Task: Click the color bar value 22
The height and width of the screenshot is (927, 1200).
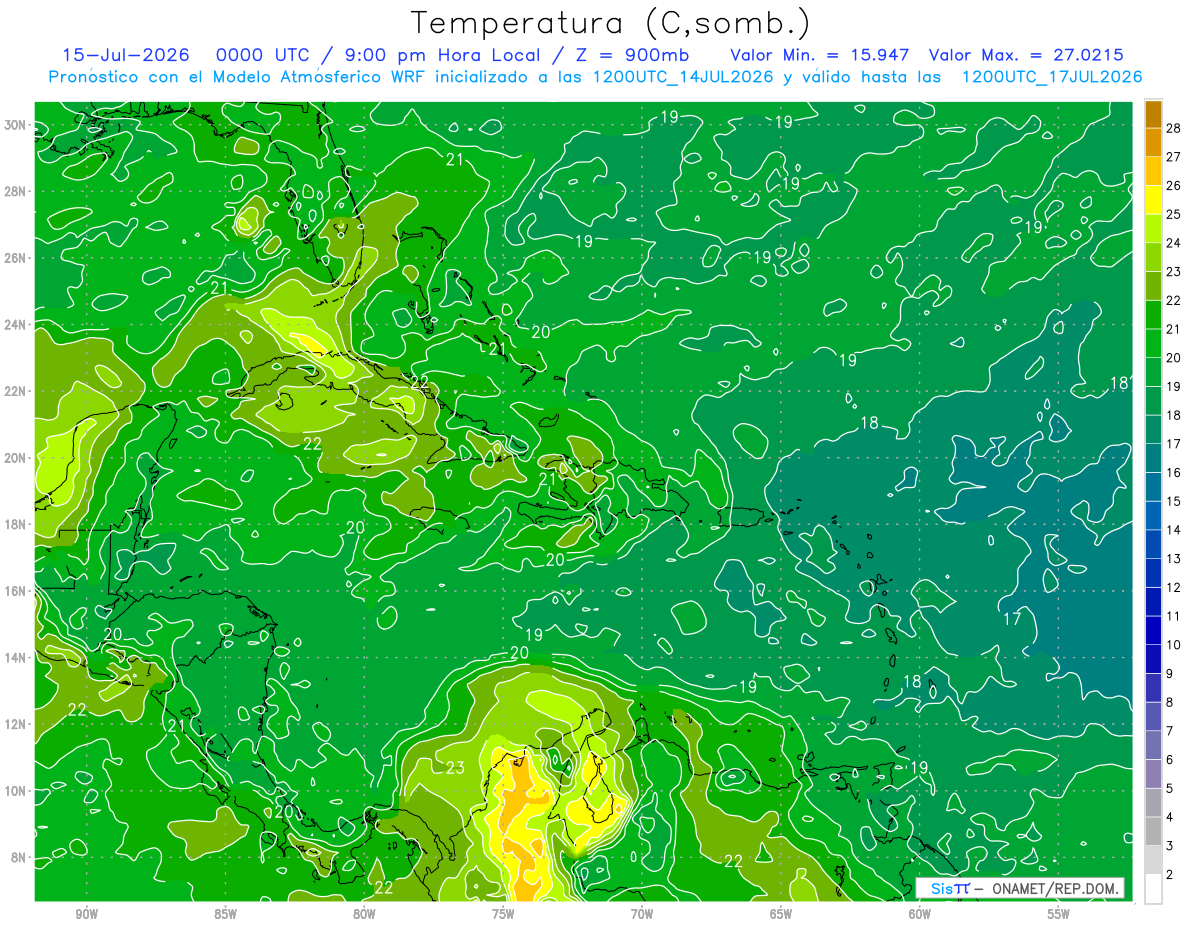Action: point(1174,300)
